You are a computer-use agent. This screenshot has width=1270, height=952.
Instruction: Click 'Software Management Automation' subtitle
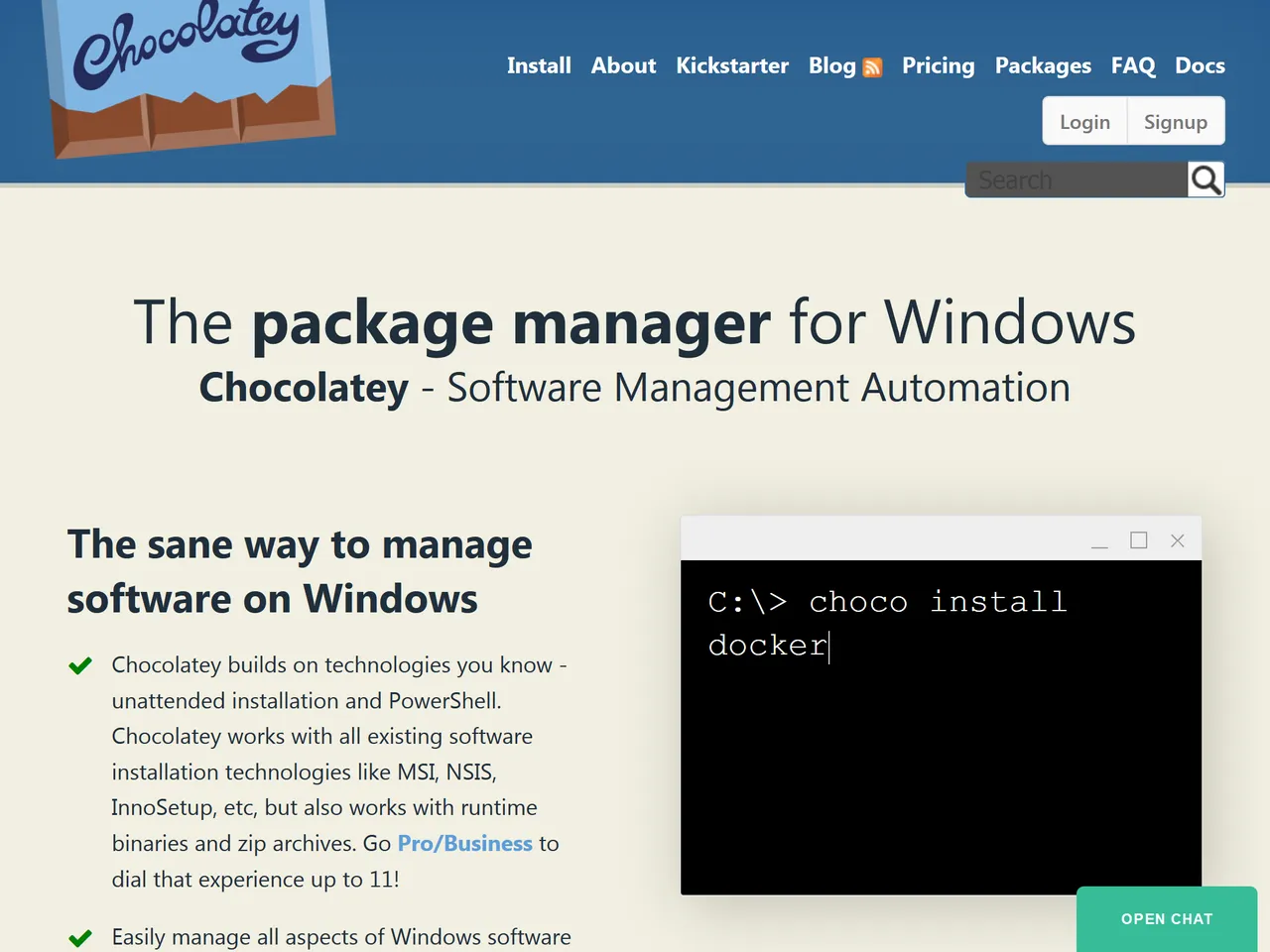(759, 388)
